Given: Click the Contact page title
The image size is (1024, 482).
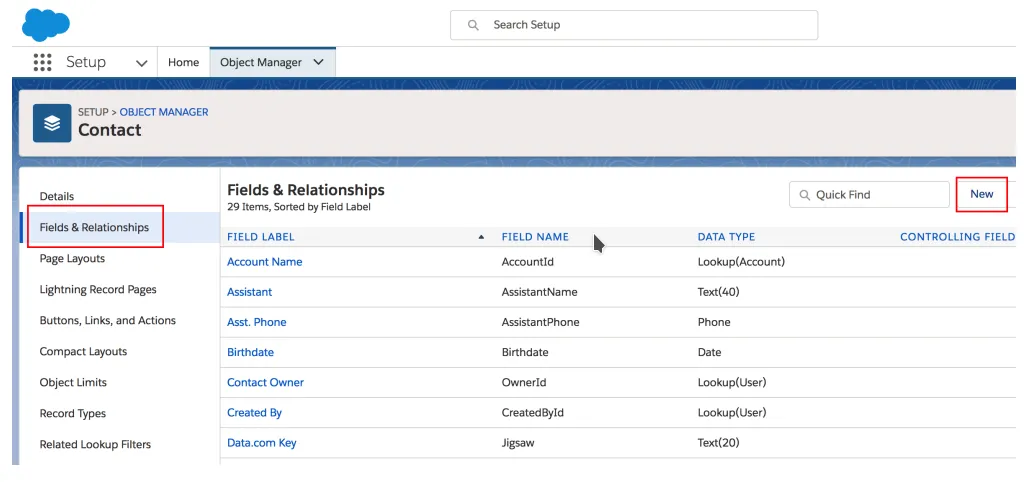Looking at the screenshot, I should tap(110, 130).
